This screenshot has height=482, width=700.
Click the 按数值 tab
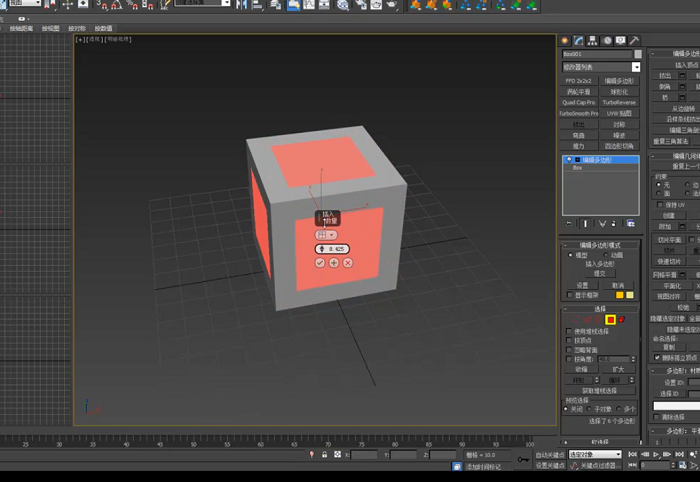(x=104, y=29)
